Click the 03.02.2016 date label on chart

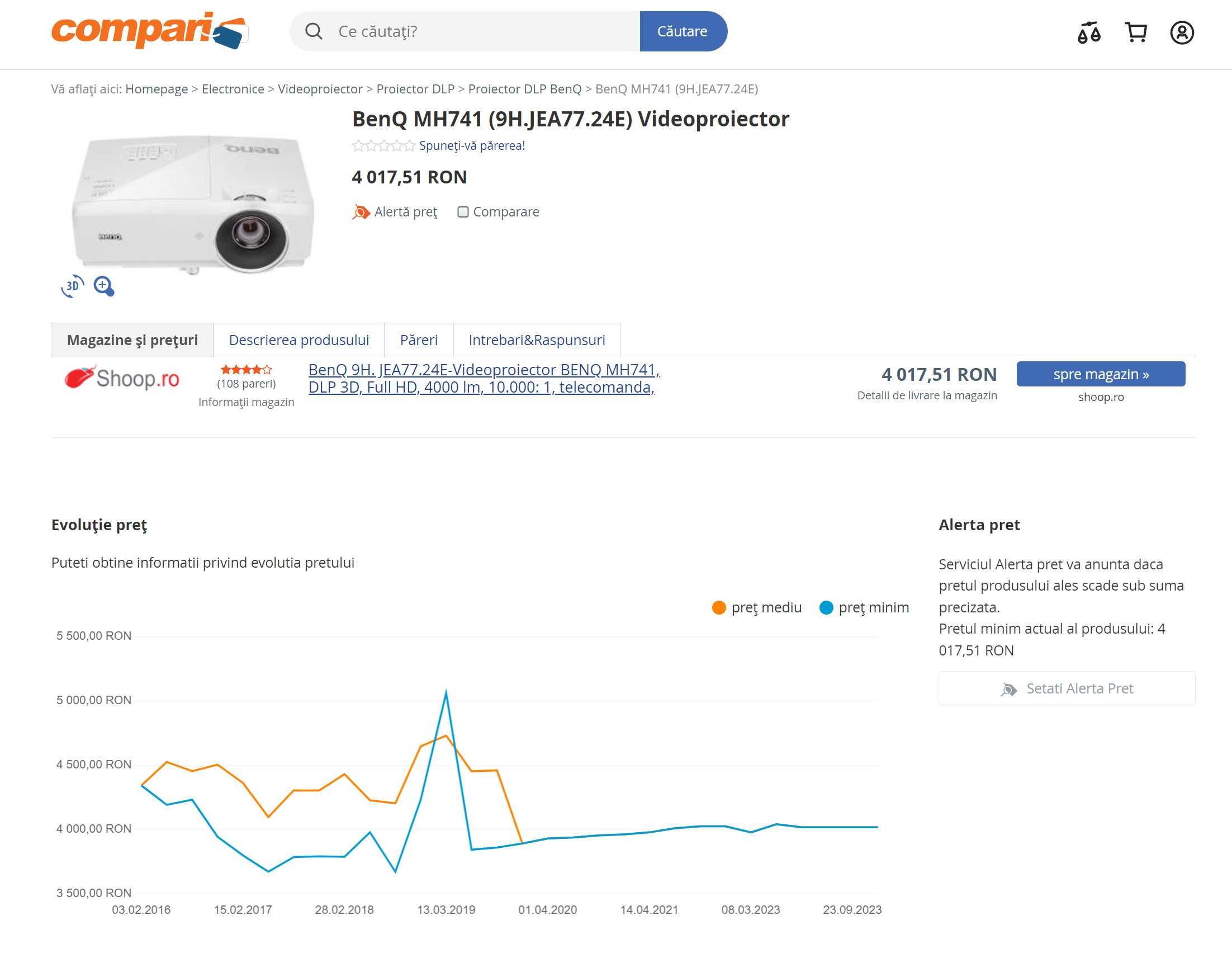pyautogui.click(x=141, y=909)
